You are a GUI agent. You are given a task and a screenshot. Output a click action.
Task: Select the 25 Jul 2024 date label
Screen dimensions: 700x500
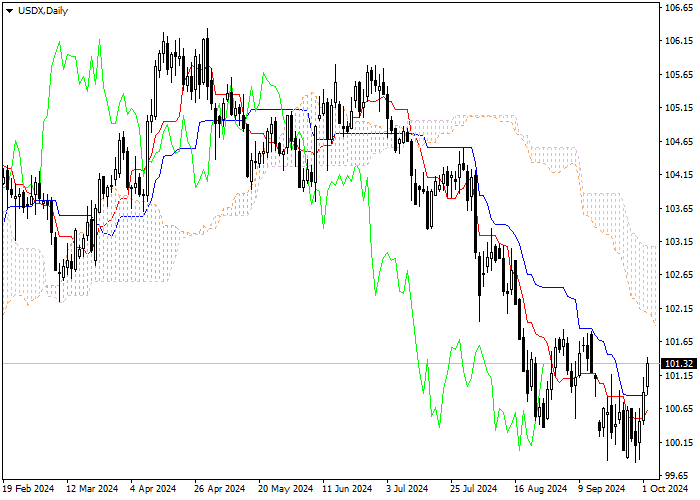pos(473,489)
